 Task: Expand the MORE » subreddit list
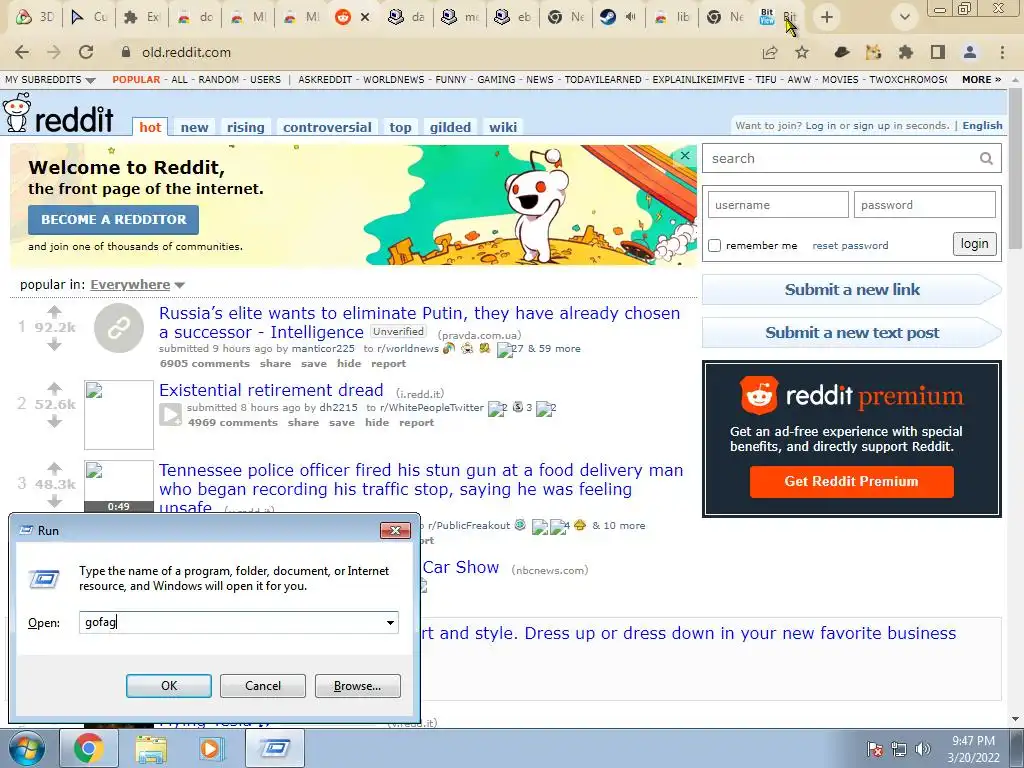pyautogui.click(x=981, y=80)
